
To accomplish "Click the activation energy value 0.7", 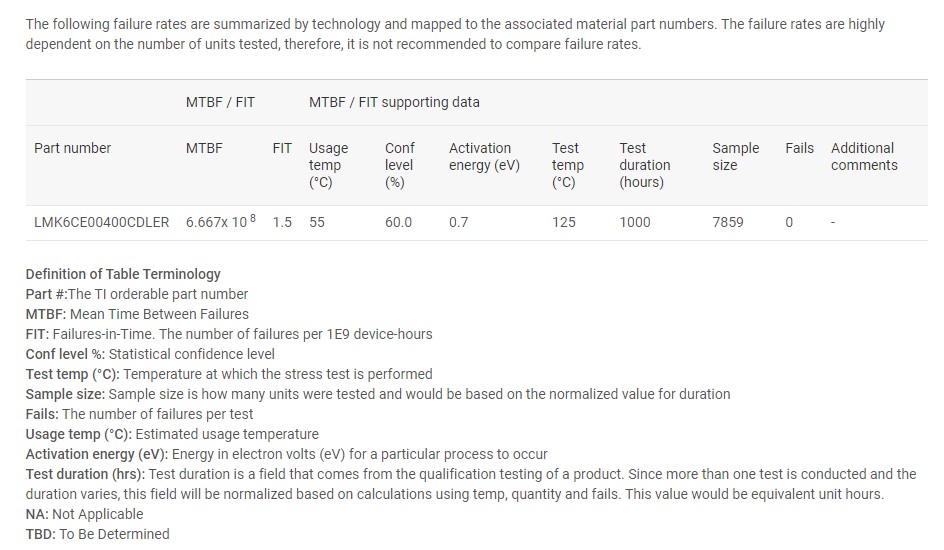I will [458, 222].
